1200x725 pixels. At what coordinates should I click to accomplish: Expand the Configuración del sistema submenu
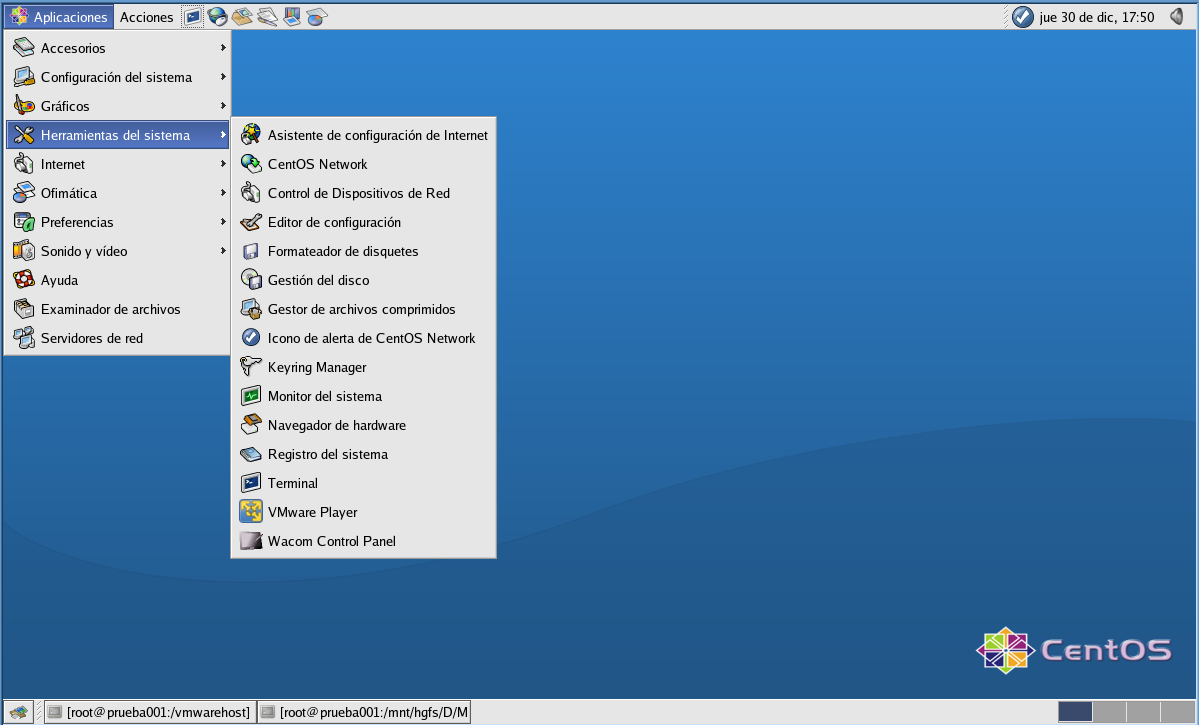[x=118, y=77]
